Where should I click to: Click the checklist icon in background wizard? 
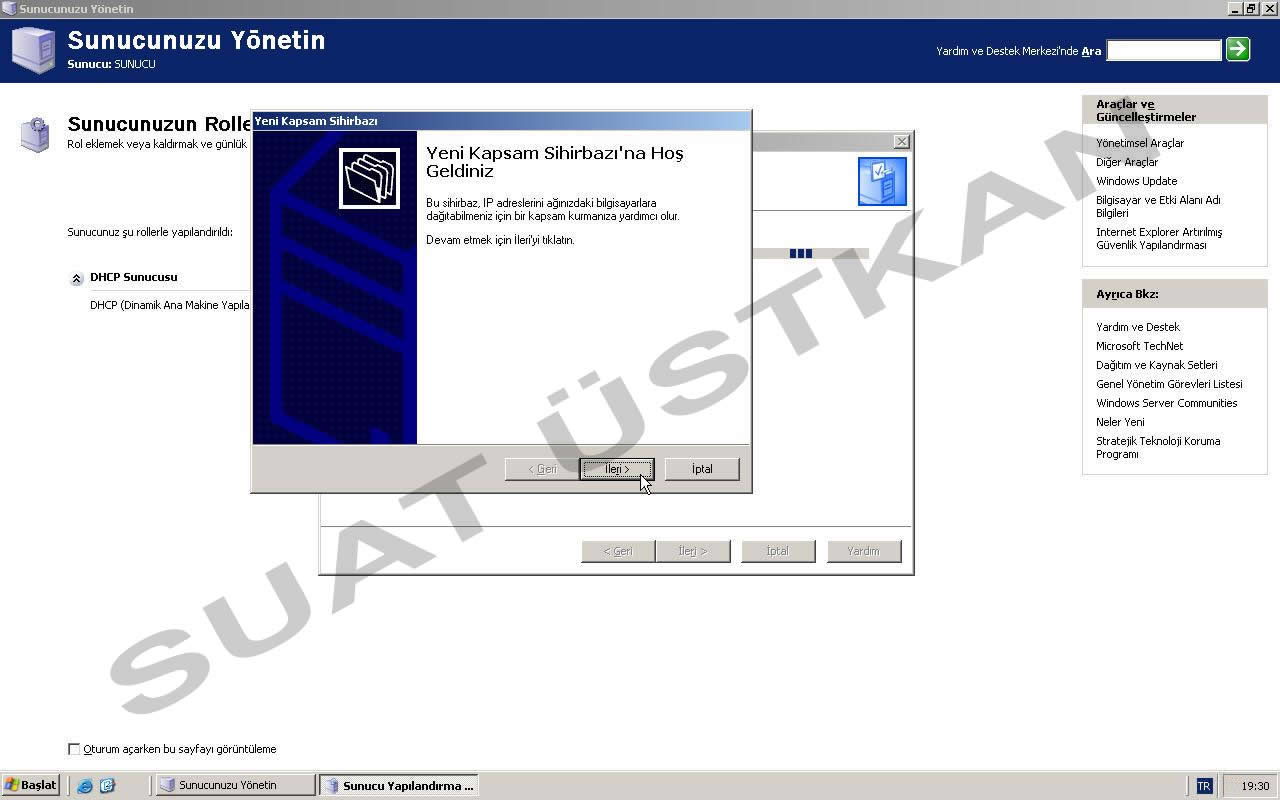(882, 181)
